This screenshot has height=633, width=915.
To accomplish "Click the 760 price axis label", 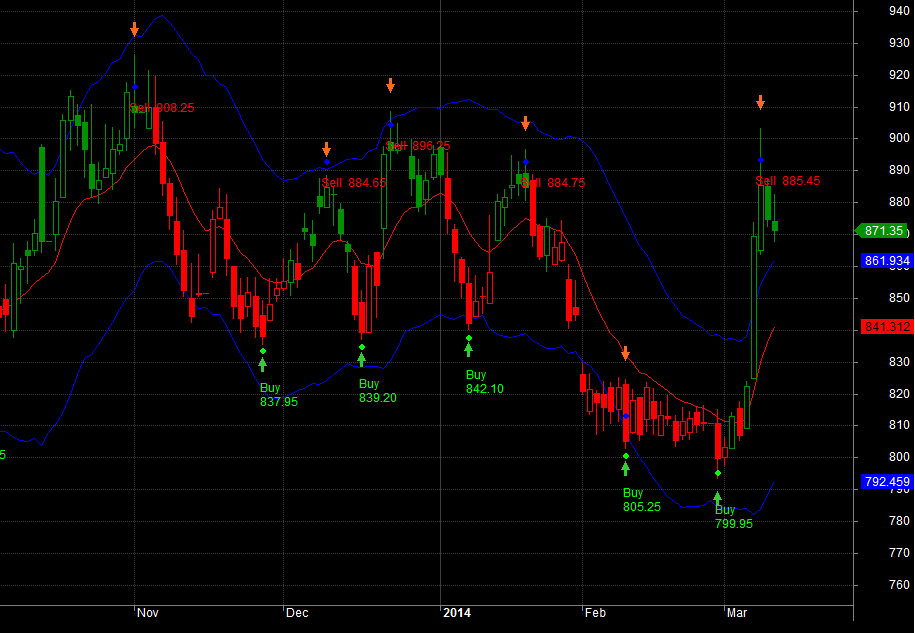I will pyautogui.click(x=899, y=585).
